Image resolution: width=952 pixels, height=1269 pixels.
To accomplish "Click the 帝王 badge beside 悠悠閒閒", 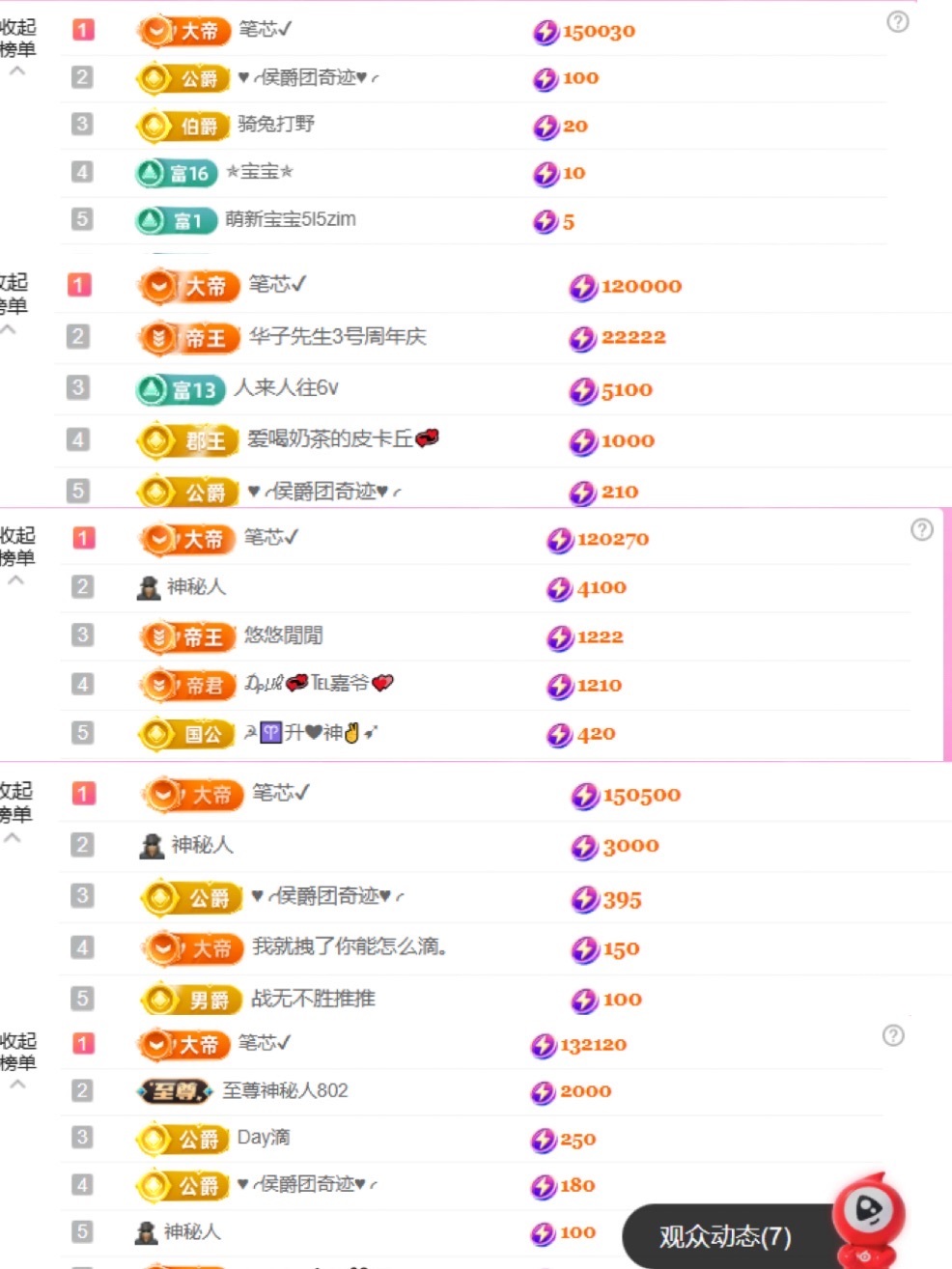I will coord(188,636).
